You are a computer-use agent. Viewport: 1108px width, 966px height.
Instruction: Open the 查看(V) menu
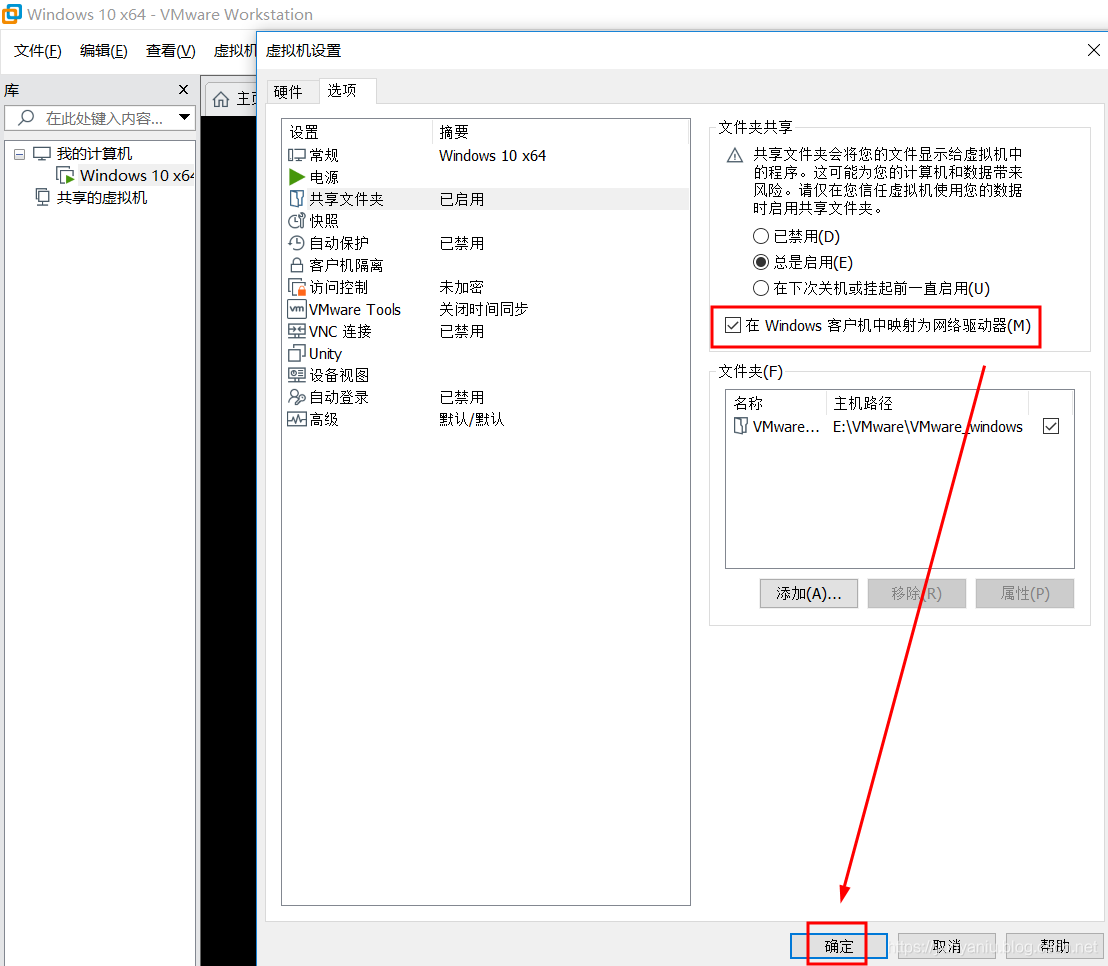click(170, 50)
